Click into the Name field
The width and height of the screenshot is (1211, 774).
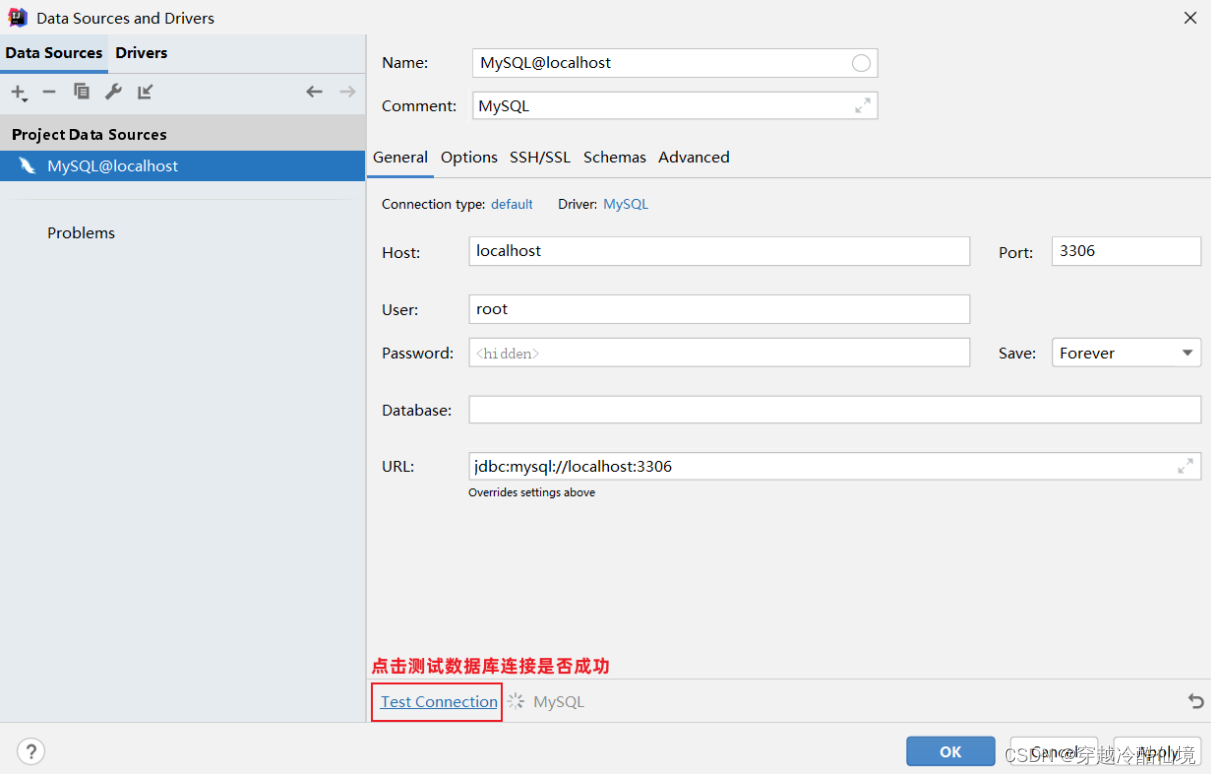675,63
